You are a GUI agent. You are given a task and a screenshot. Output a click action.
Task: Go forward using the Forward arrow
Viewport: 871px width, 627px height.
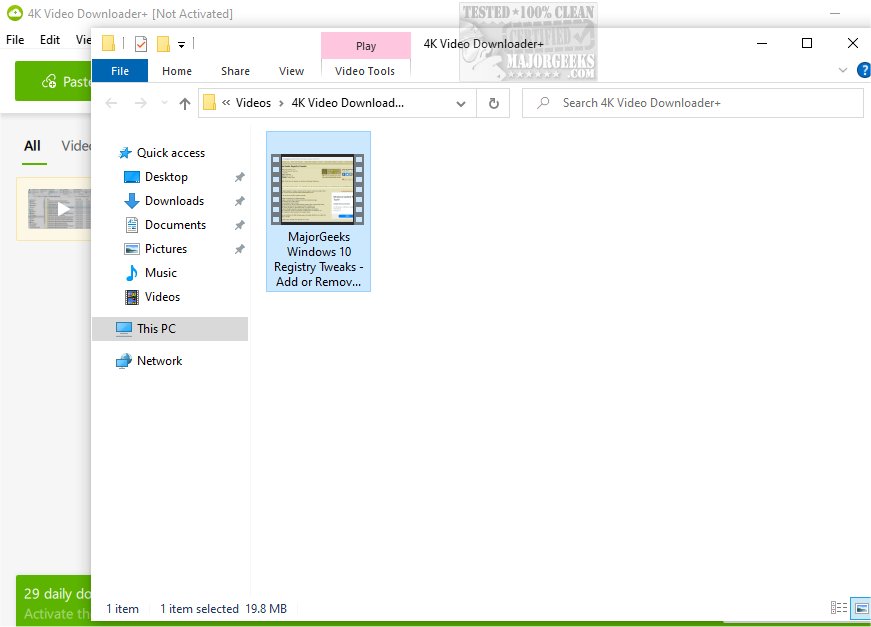click(x=141, y=103)
